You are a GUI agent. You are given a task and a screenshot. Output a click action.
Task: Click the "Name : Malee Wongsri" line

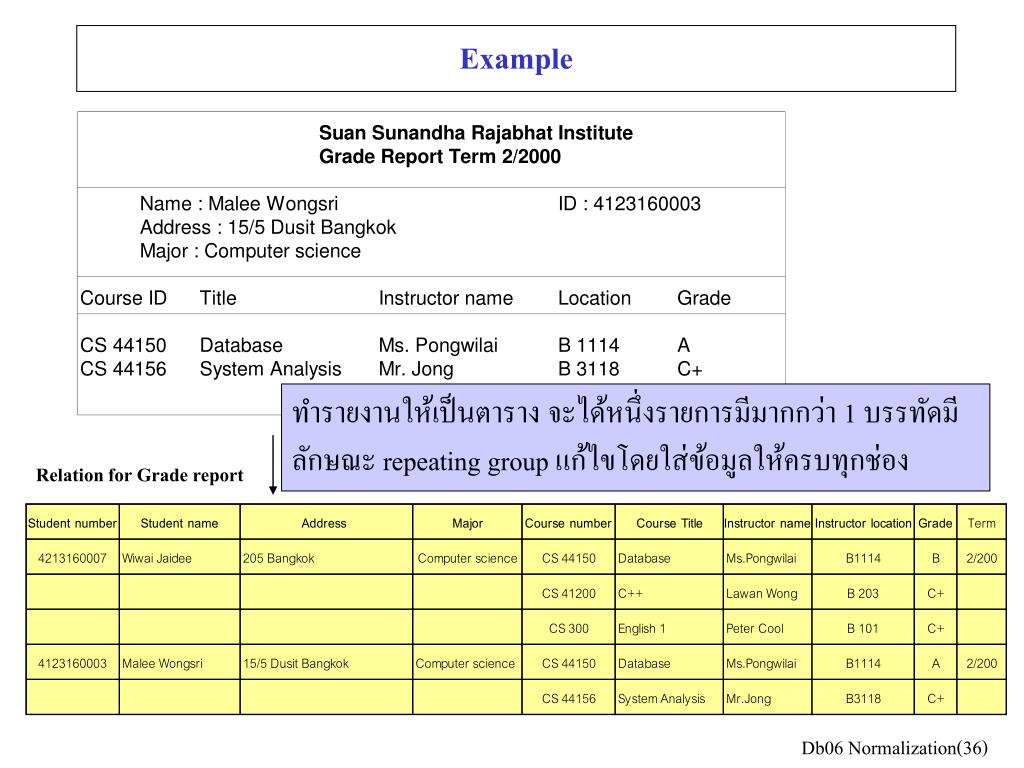tap(239, 204)
